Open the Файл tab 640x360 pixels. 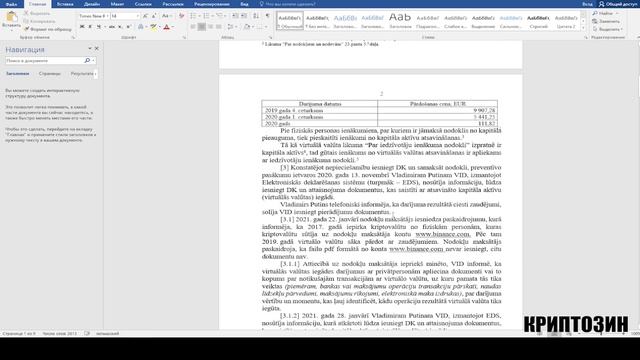11,4
